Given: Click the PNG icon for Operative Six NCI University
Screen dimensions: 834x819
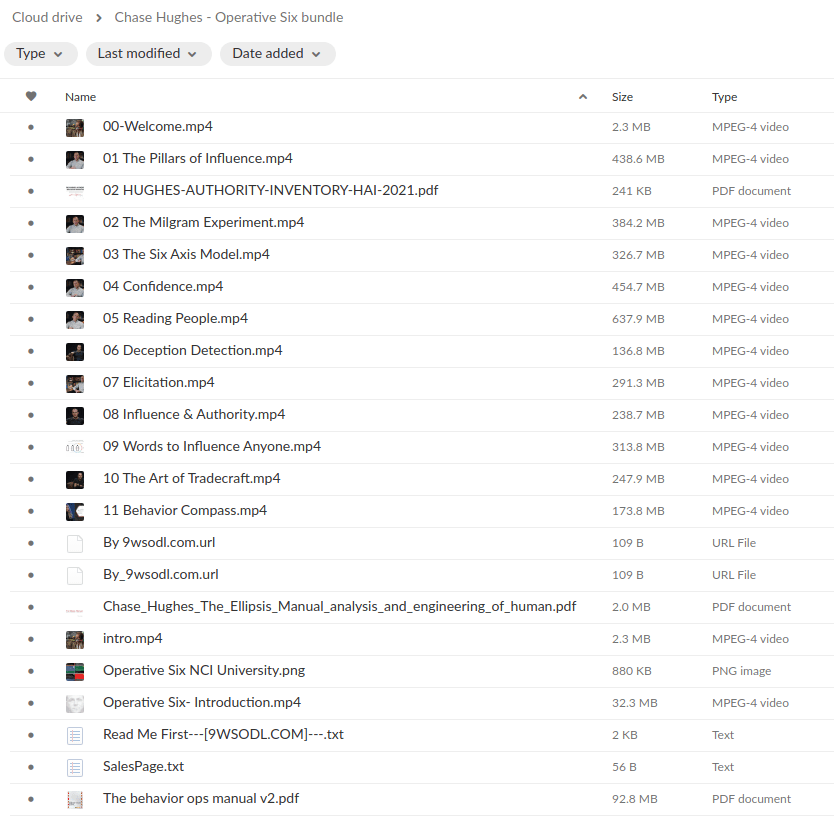Looking at the screenshot, I should click(75, 671).
